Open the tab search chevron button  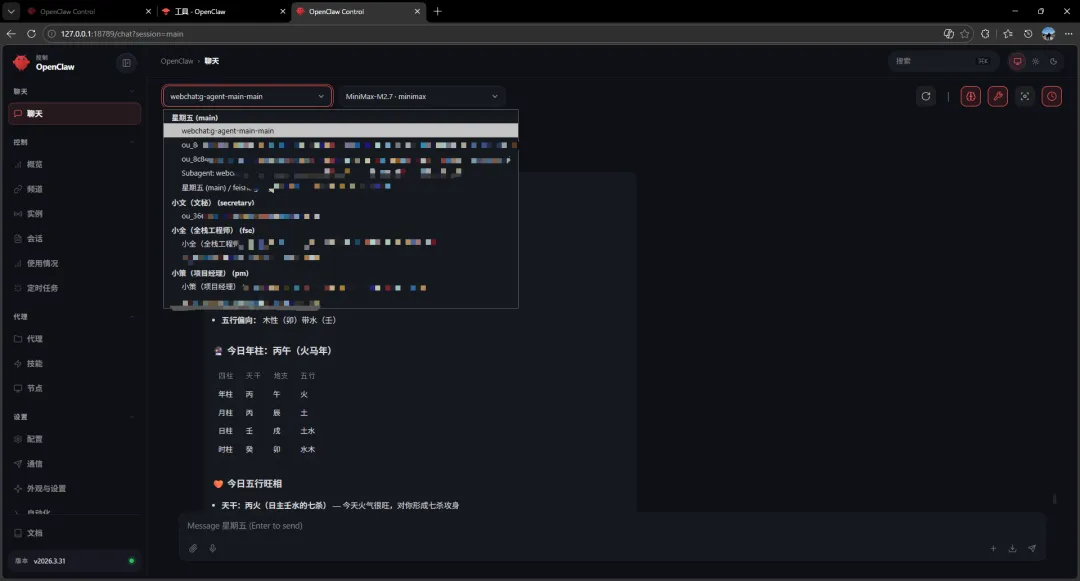(x=11, y=12)
